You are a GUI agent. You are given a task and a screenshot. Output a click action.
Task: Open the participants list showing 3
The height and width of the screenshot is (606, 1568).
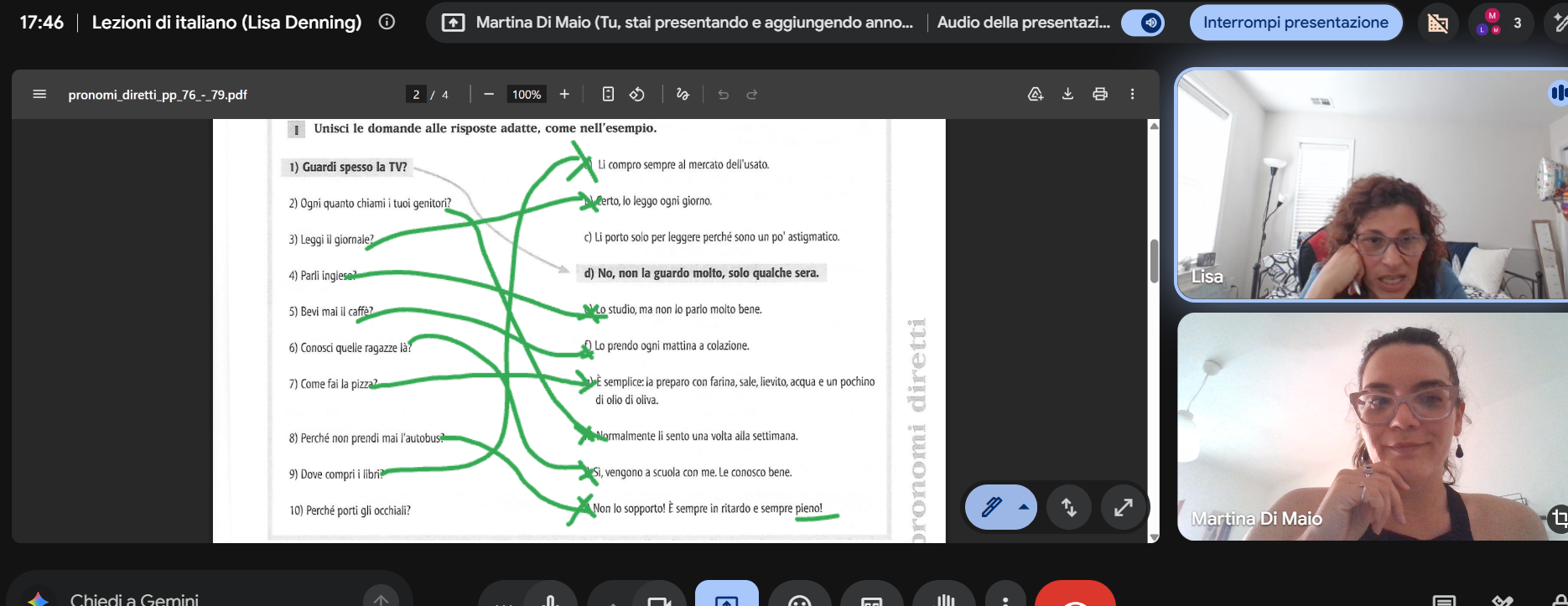pos(1501,23)
